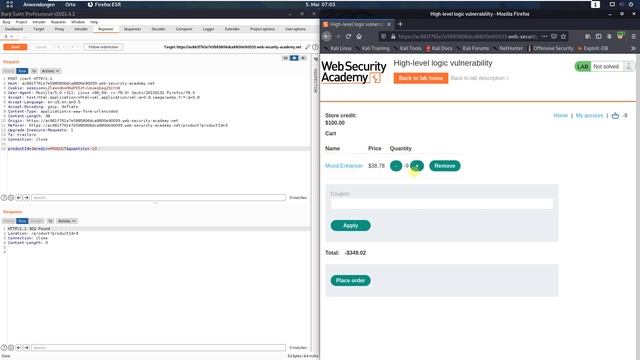Click the padlock icon in address bar

click(x=393, y=36)
